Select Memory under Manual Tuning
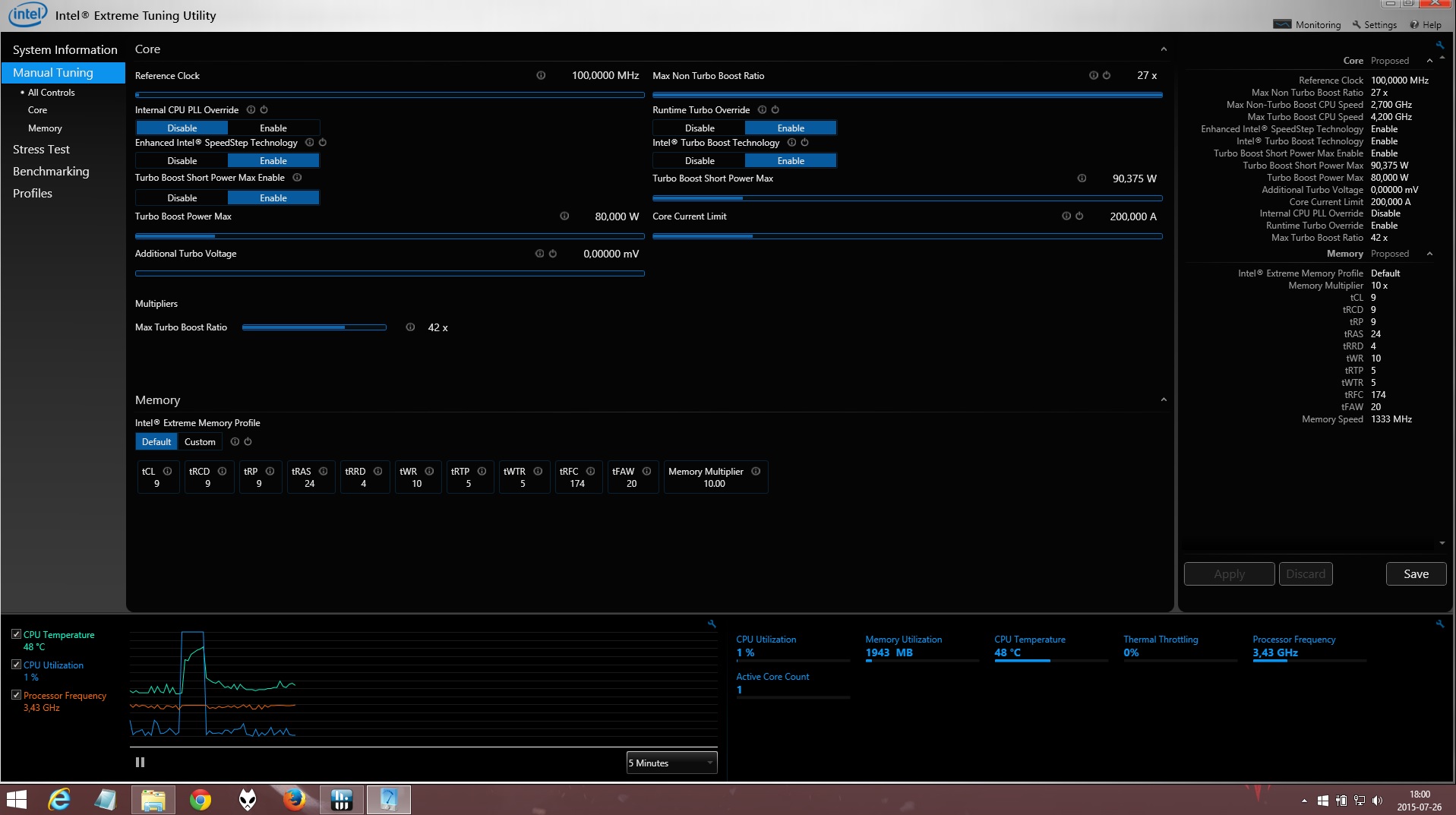The height and width of the screenshot is (815, 1456). click(45, 128)
